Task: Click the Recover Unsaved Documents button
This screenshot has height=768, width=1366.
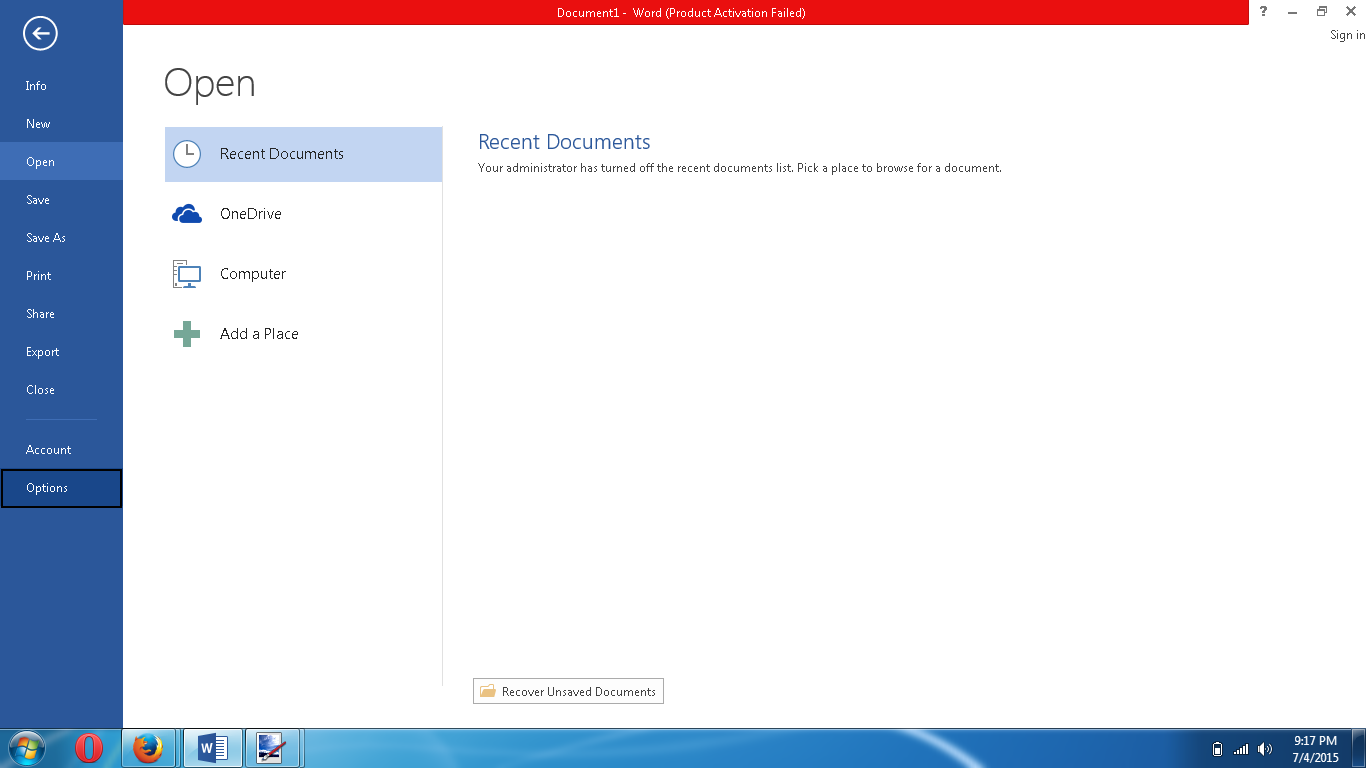Action: (x=568, y=691)
